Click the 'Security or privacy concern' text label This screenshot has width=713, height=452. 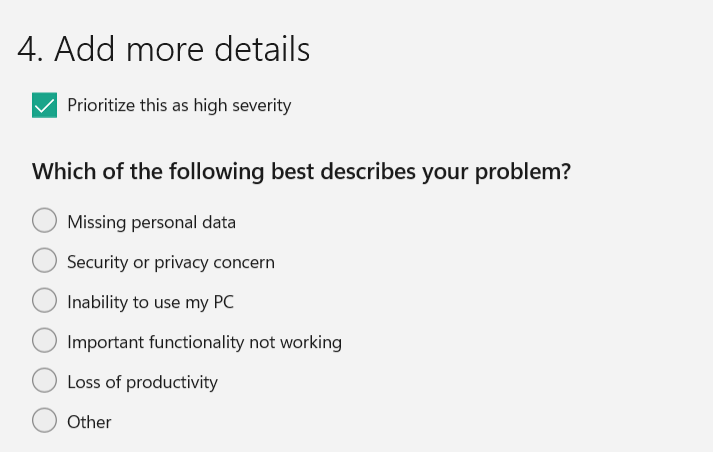click(x=170, y=262)
